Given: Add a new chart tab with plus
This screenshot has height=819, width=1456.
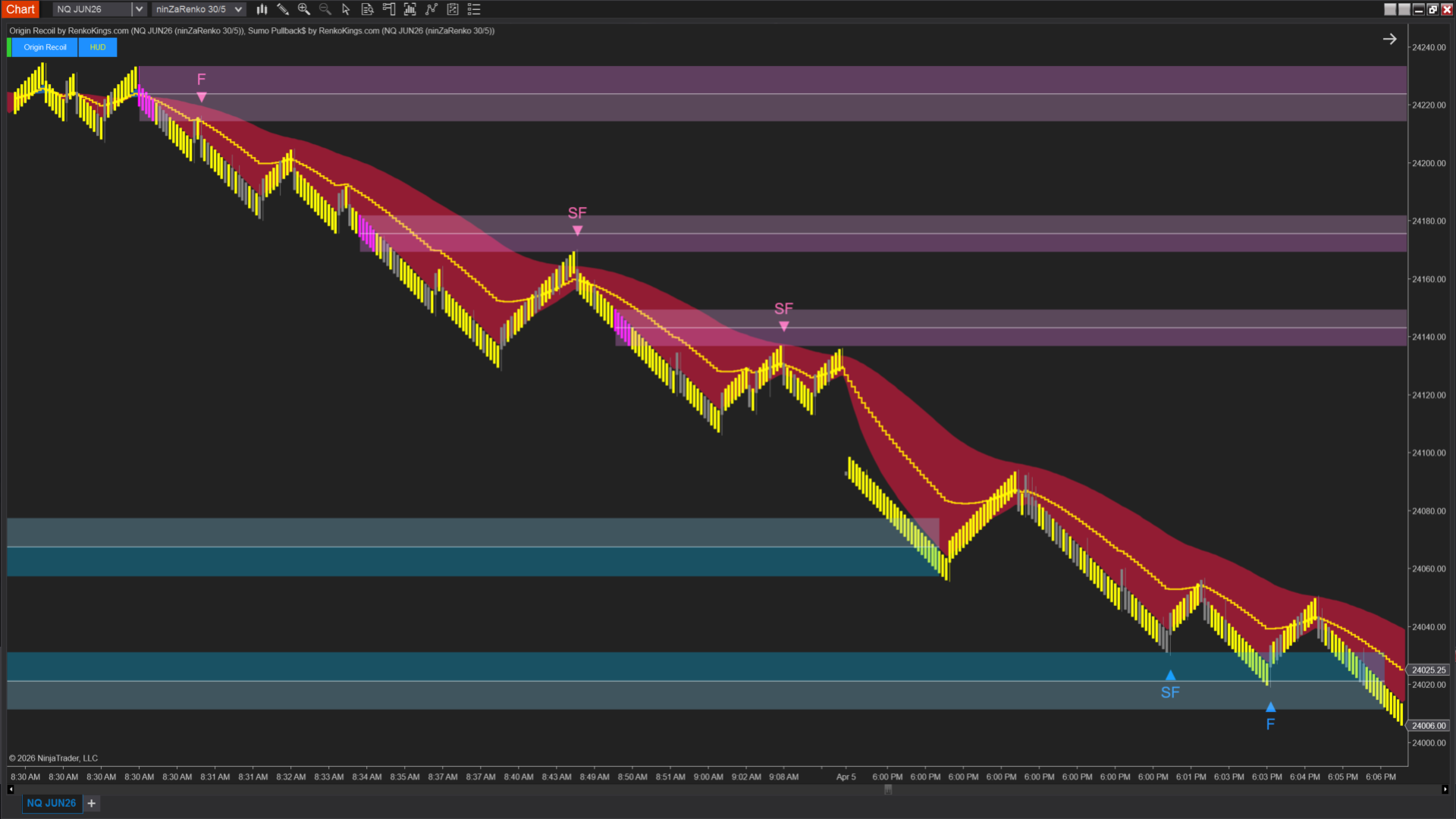Looking at the screenshot, I should (92, 803).
